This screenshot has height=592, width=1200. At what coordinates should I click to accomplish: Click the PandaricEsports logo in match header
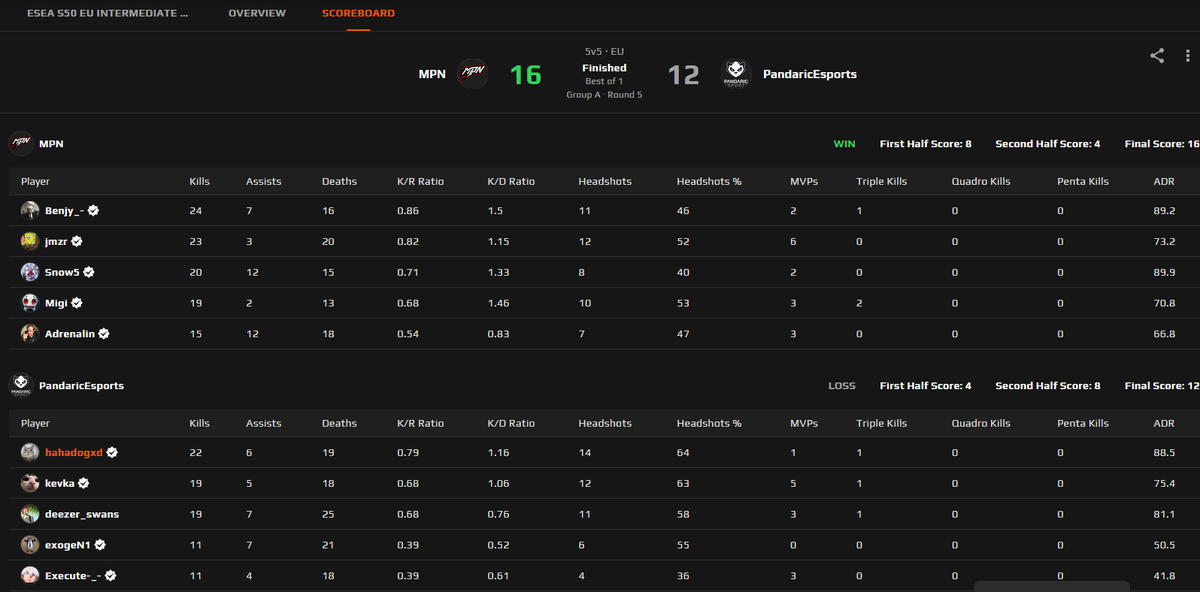coord(735,72)
